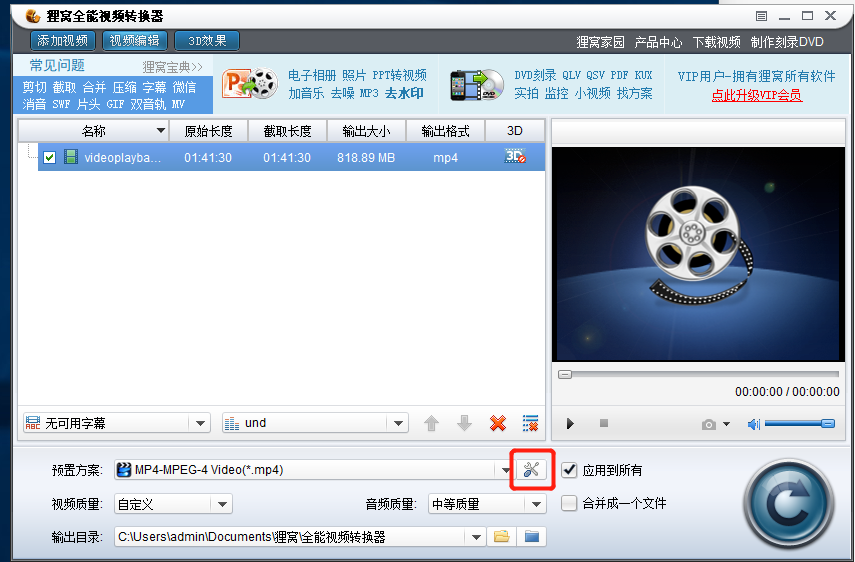Viewport: 855px width, 562px height.
Task: Click the preview video film reel area
Action: [698, 253]
